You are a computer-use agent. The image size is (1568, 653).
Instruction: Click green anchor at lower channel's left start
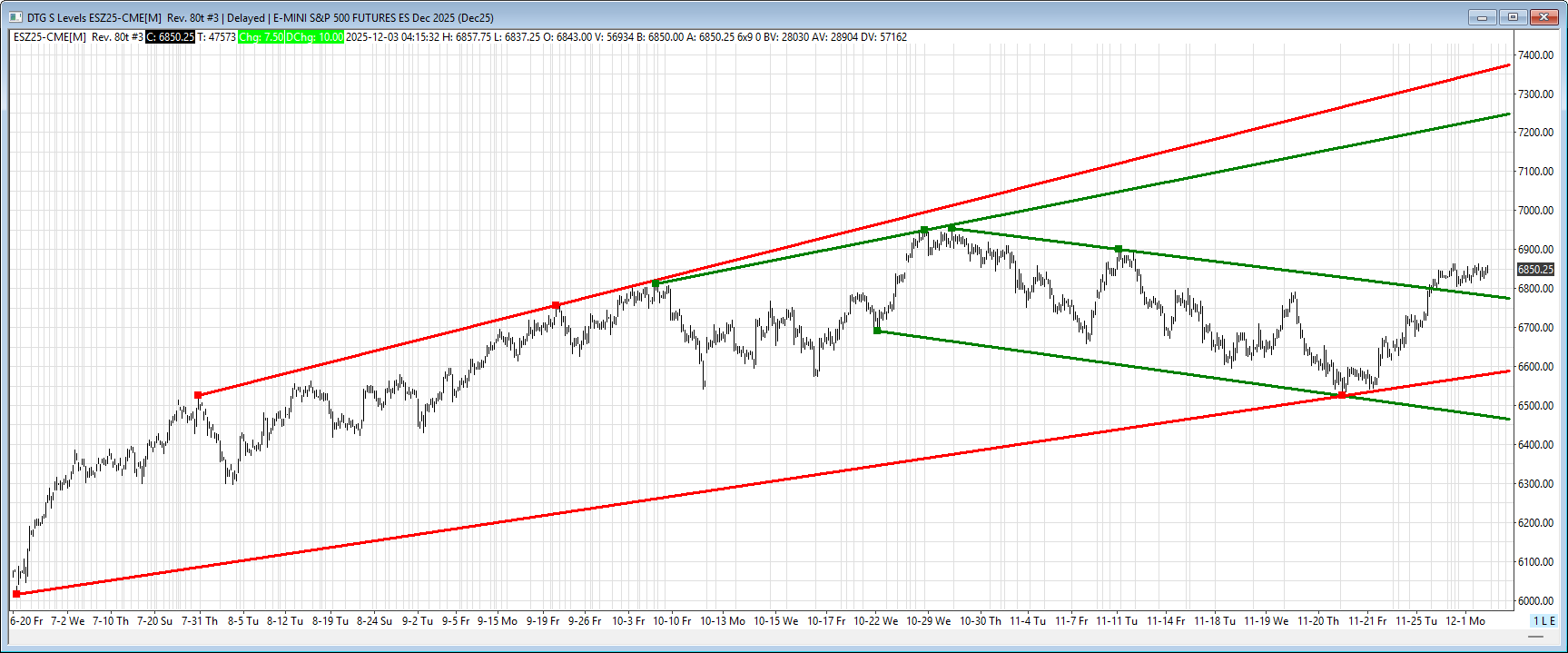[877, 331]
